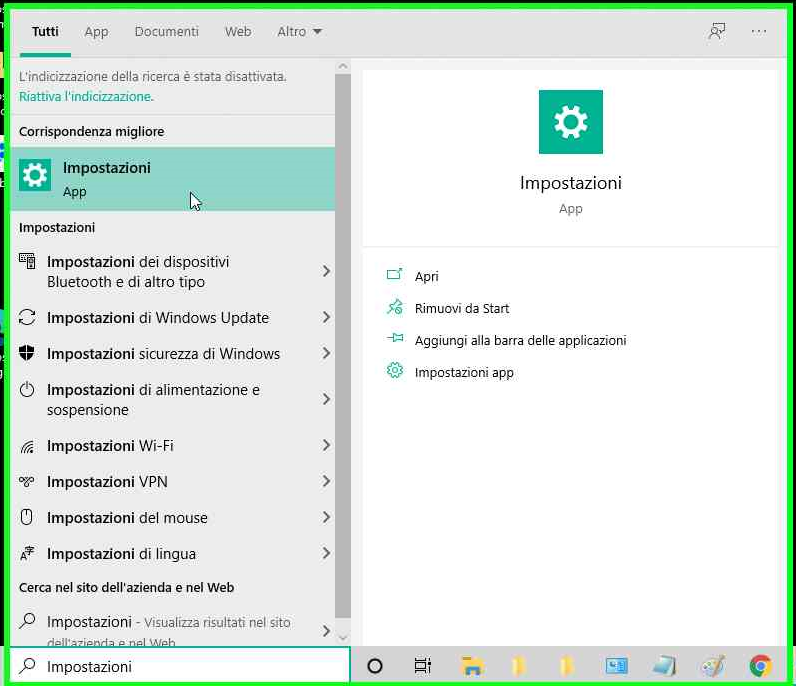Click the large Impostazioni gear tile in preview
Screen dimensions: 796x686
pyautogui.click(x=571, y=122)
